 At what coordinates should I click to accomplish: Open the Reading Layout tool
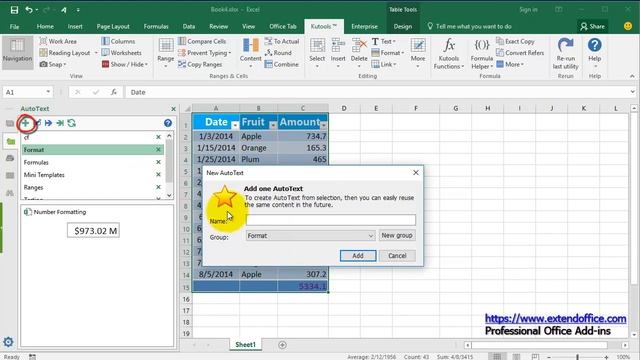click(x=65, y=53)
